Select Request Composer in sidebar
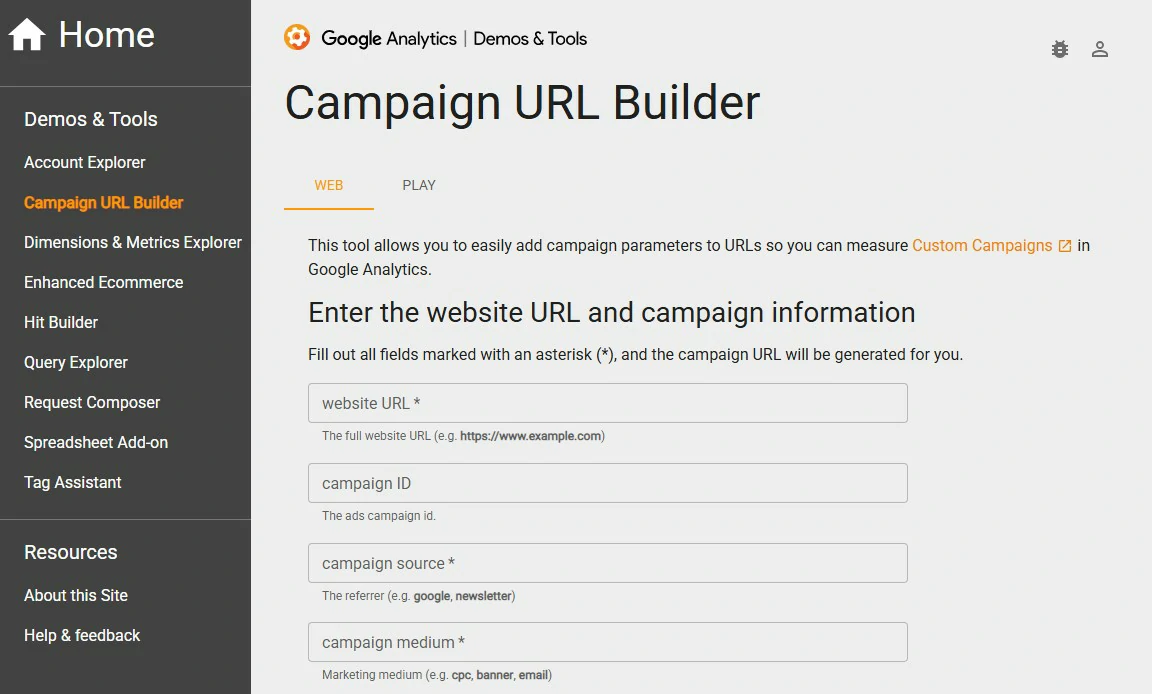The image size is (1152, 694). click(x=92, y=402)
